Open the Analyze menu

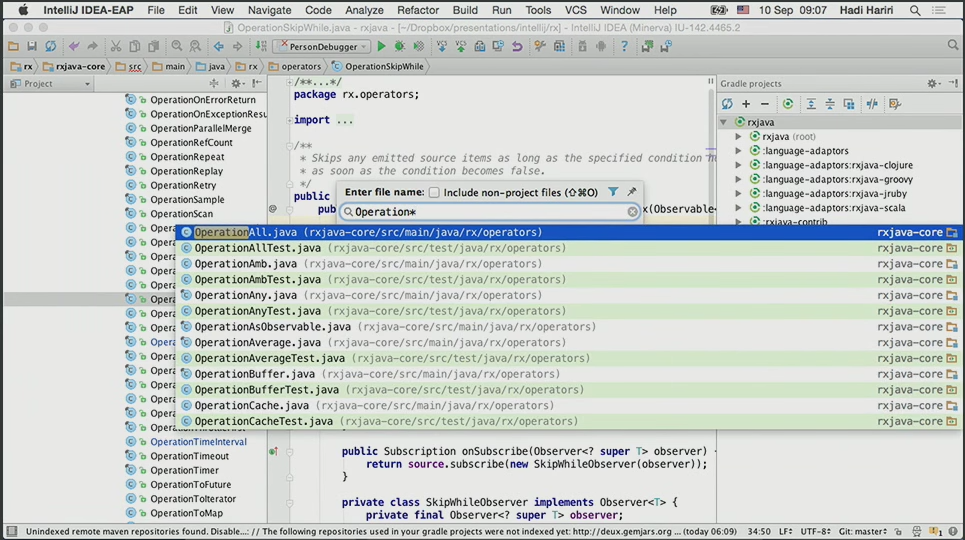364,10
